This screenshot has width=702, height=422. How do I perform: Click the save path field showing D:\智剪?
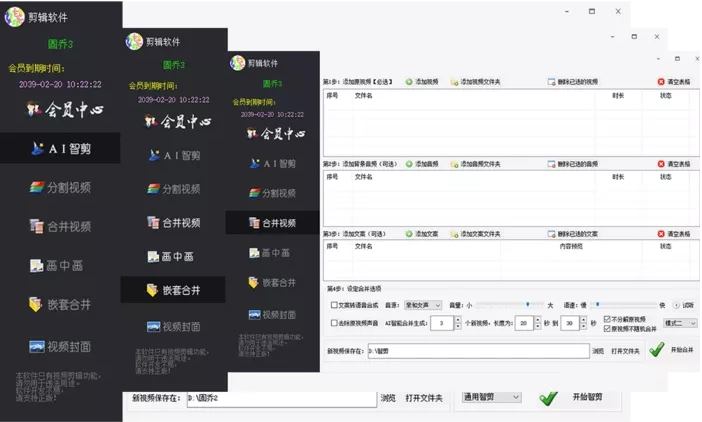point(479,351)
